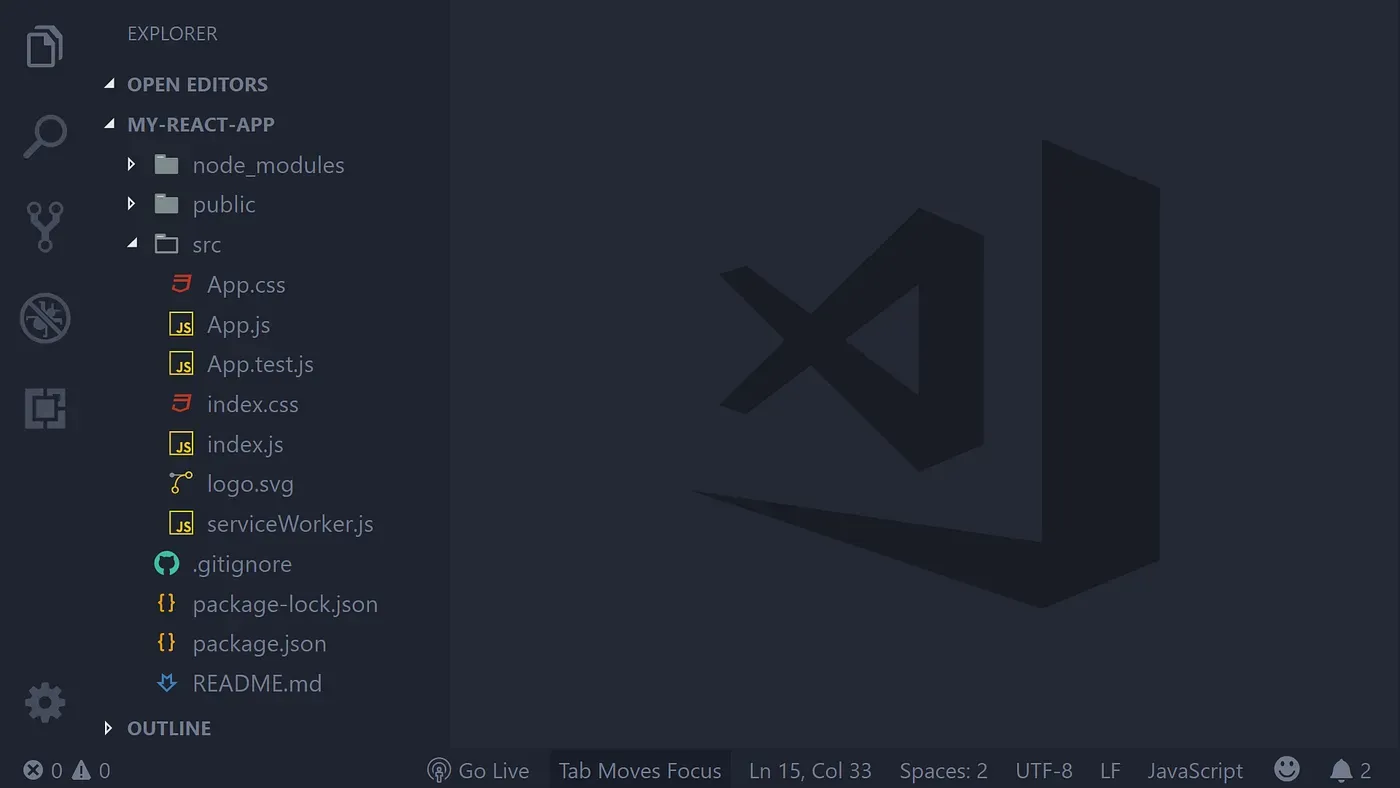Open notifications bell in status bar
The image size is (1400, 788).
click(x=1341, y=770)
